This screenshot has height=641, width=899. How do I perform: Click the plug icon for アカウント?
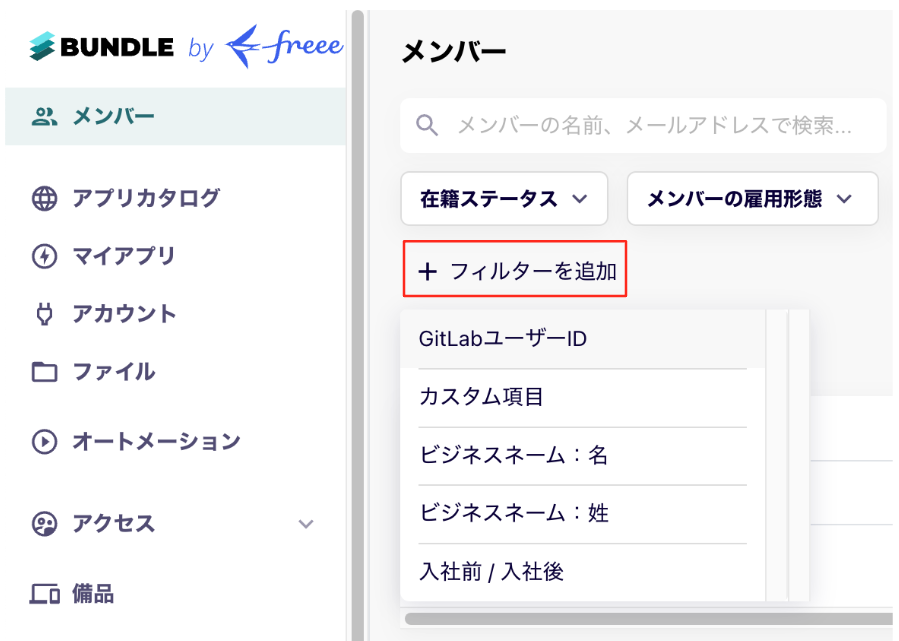pyautogui.click(x=44, y=314)
